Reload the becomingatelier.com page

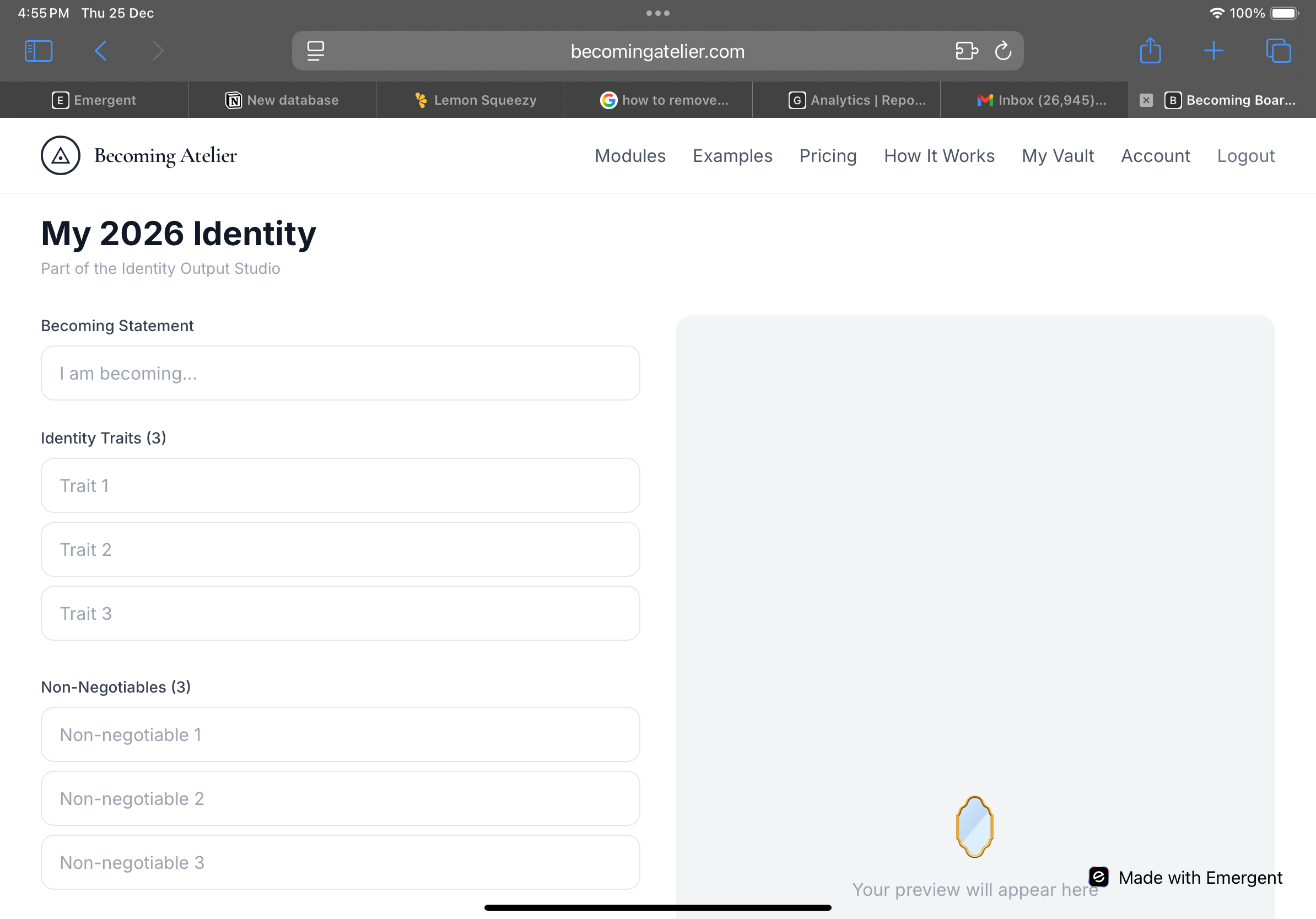pyautogui.click(x=1003, y=51)
